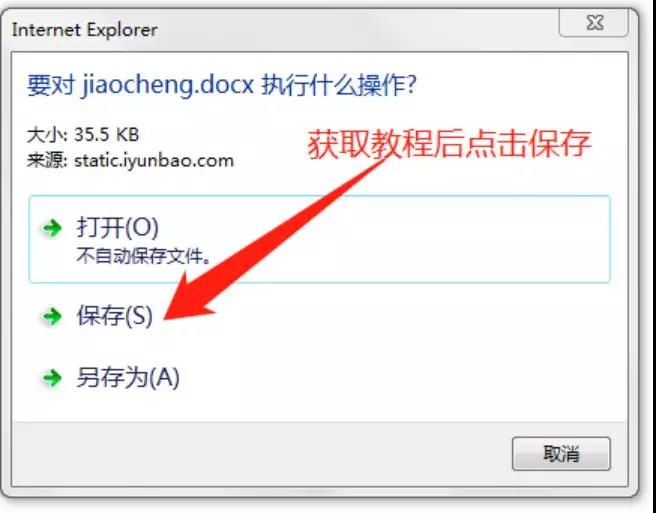
Task: Click the green arrow beside 打开(O)
Action: coord(52,228)
